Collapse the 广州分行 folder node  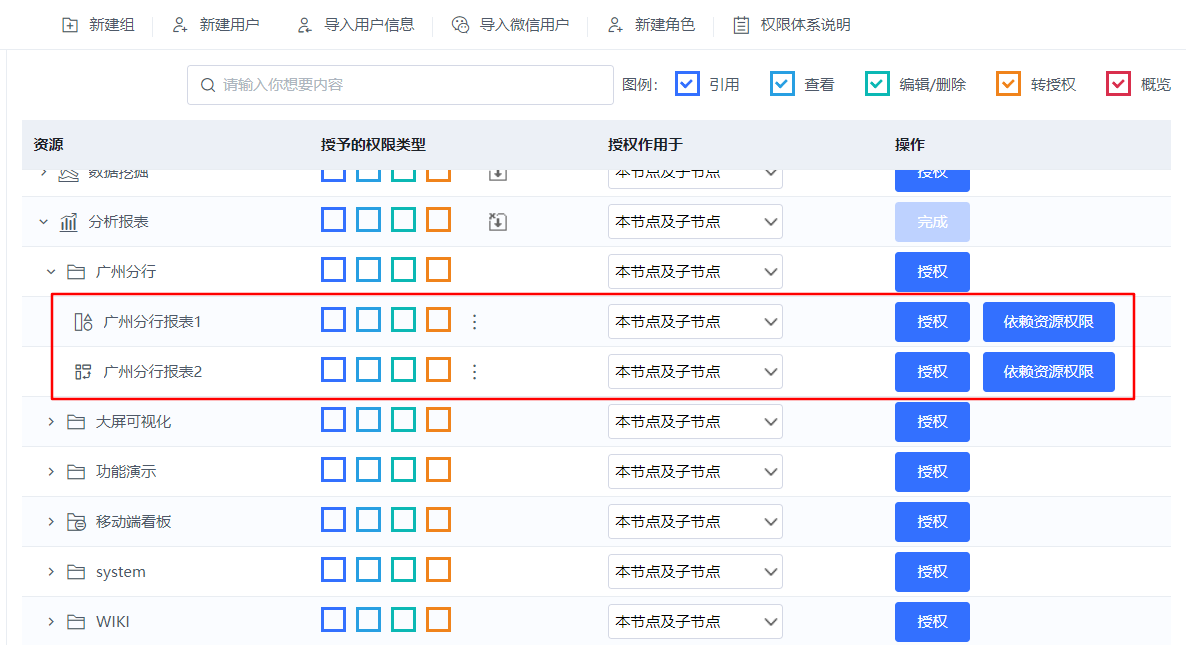coord(51,271)
